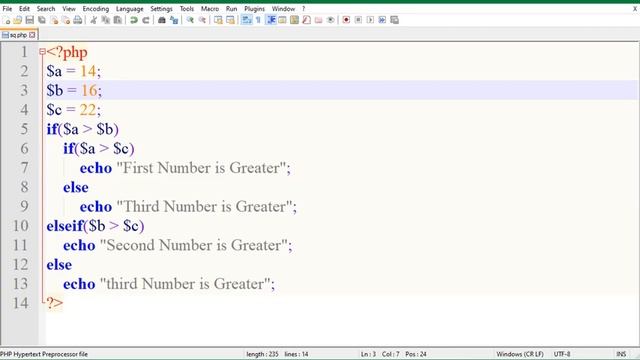Open the User Defined Language icon

click(x=282, y=20)
